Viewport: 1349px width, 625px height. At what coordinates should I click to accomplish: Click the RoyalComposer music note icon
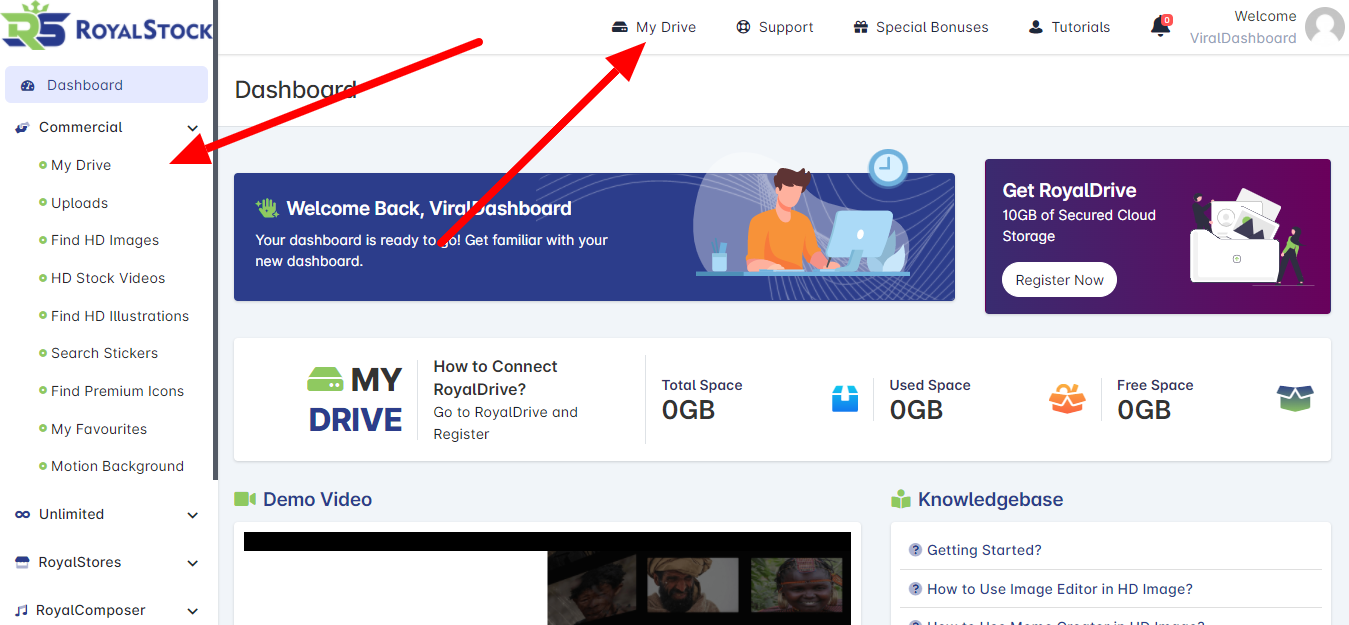coord(22,610)
